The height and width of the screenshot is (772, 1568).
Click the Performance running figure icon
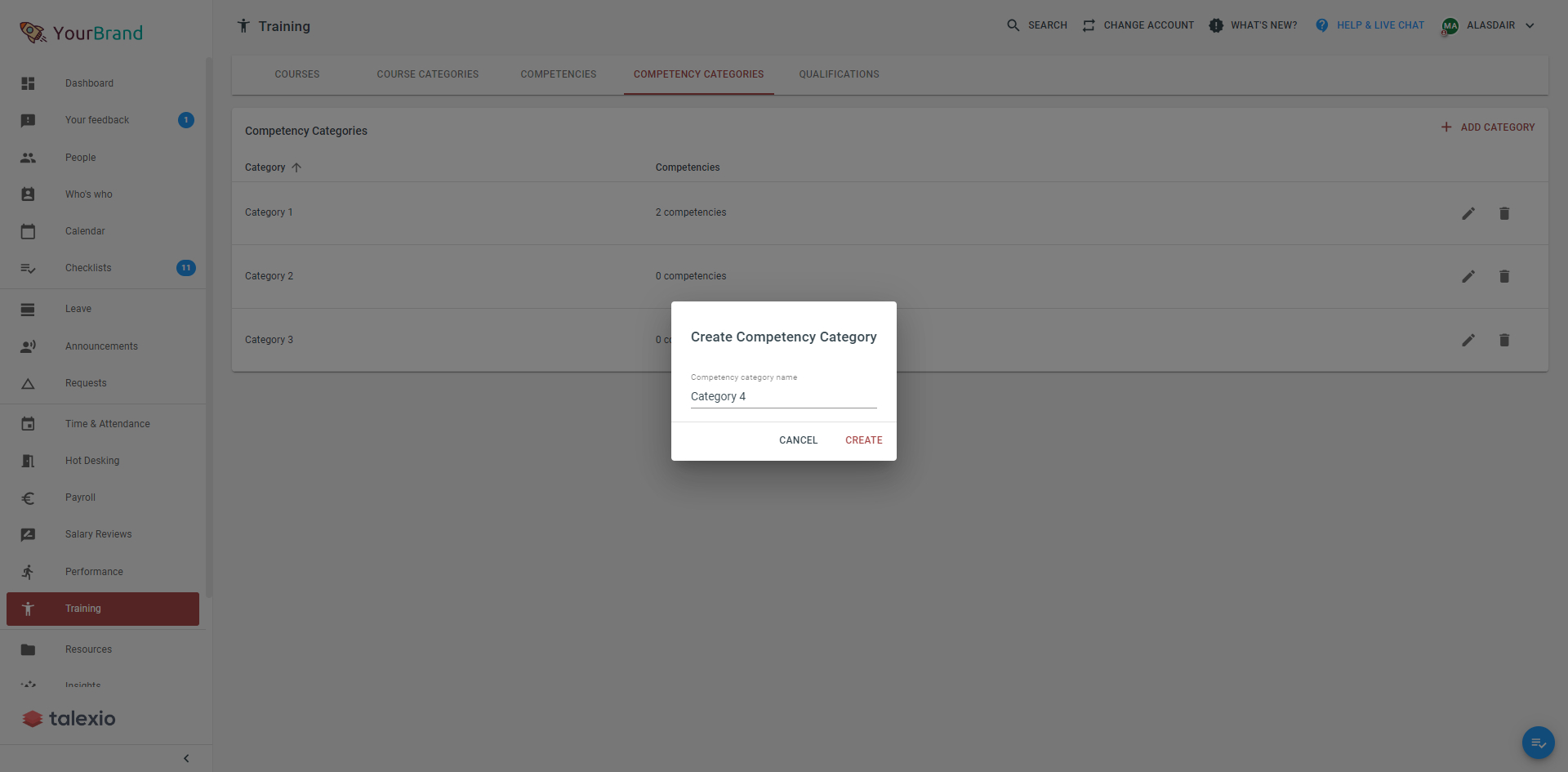(x=28, y=572)
